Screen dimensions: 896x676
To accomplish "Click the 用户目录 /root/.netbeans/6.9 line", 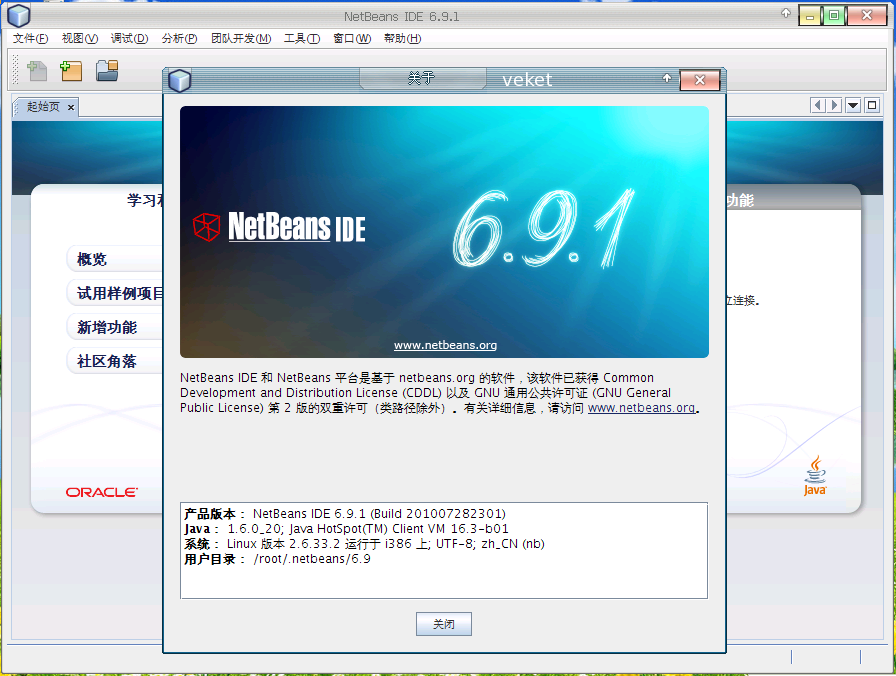I will (277, 559).
